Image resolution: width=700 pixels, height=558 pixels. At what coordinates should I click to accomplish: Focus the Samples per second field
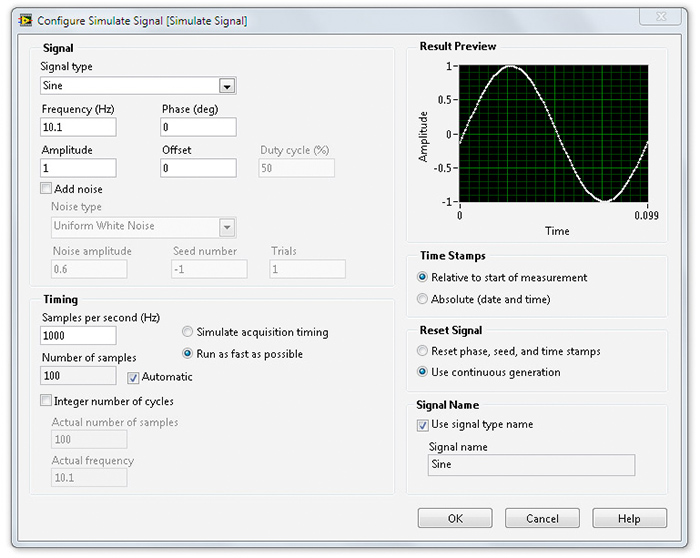78,336
